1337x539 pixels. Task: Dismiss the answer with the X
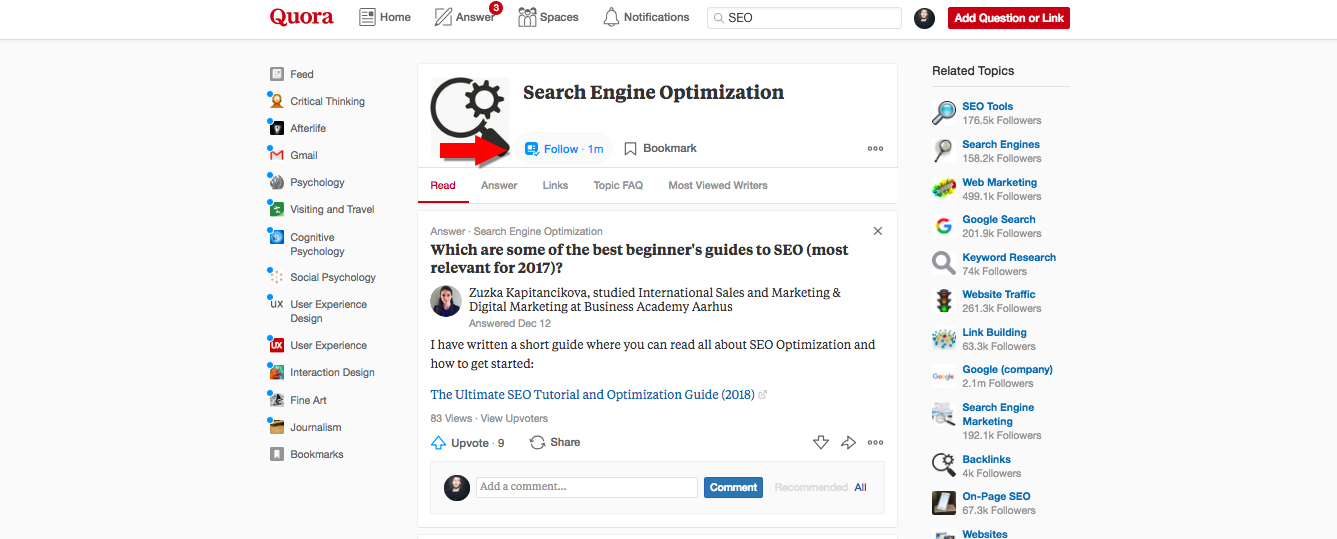[878, 231]
